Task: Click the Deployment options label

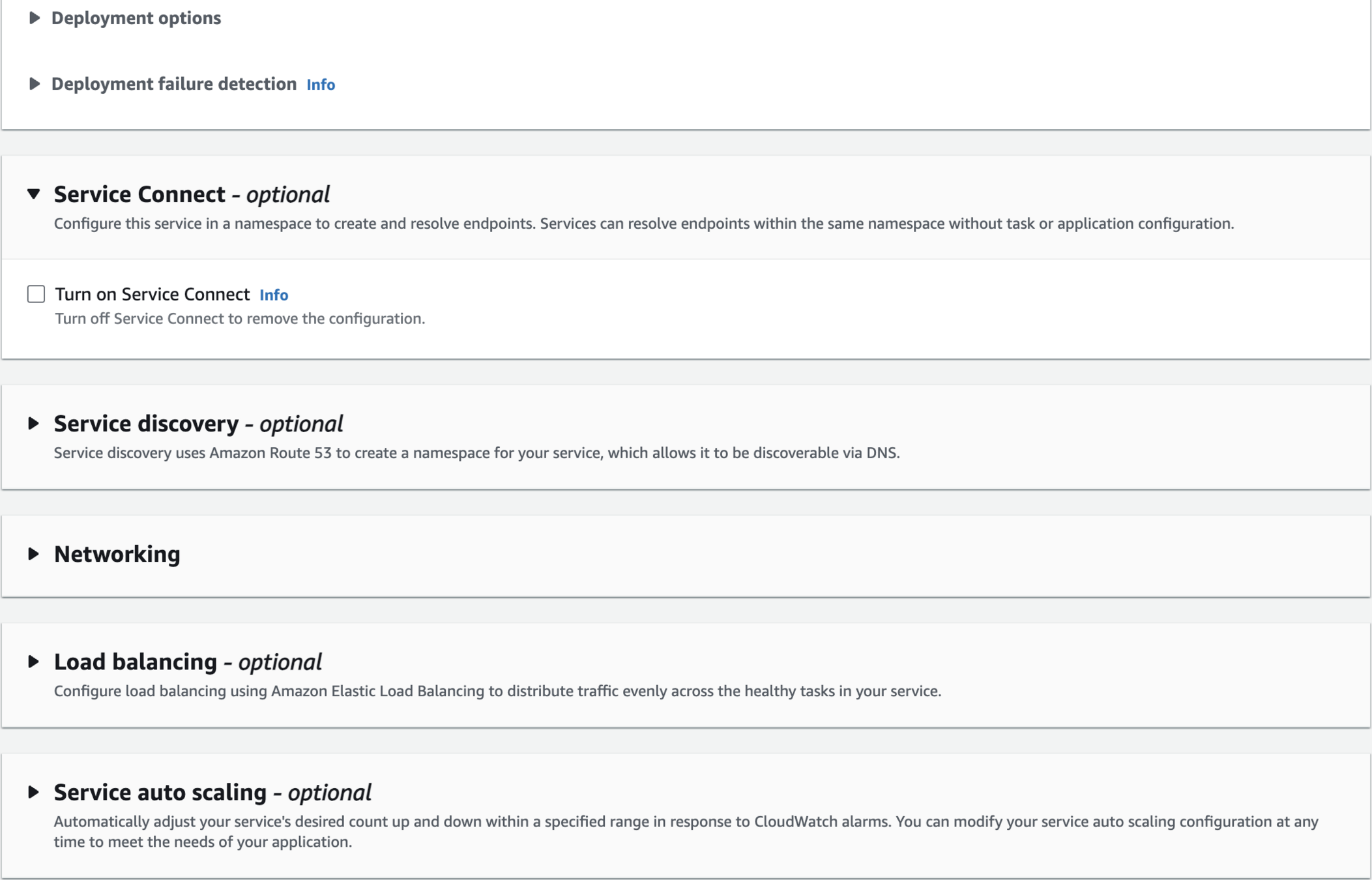Action: coord(136,18)
